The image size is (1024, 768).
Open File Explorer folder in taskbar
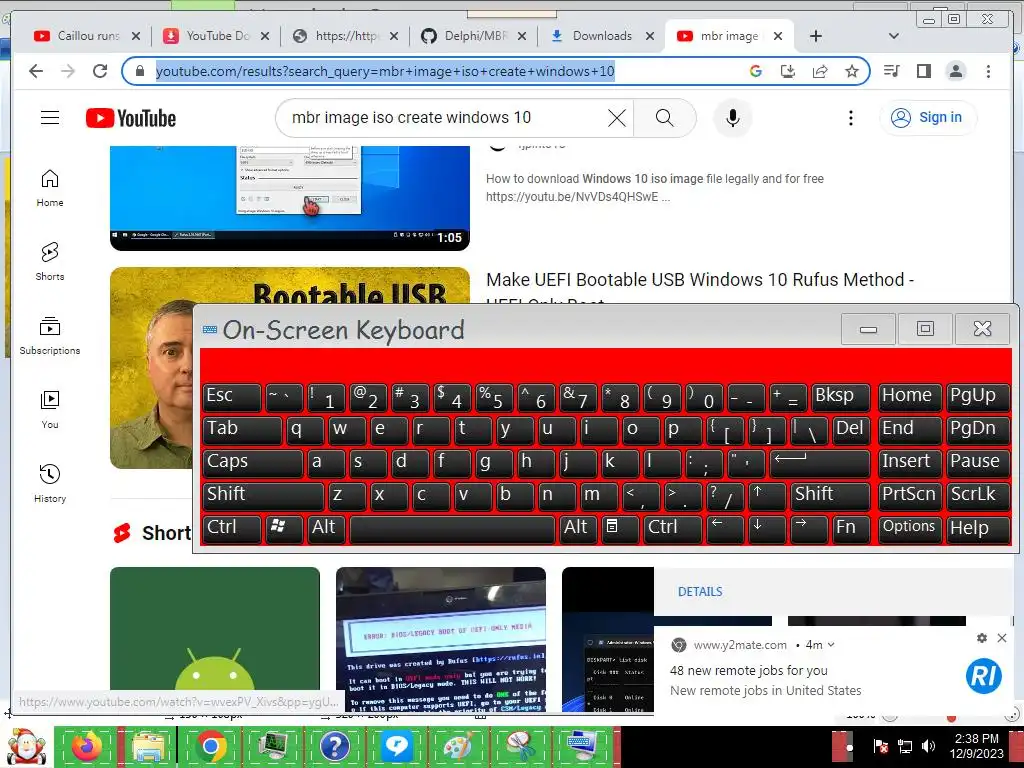tap(149, 746)
